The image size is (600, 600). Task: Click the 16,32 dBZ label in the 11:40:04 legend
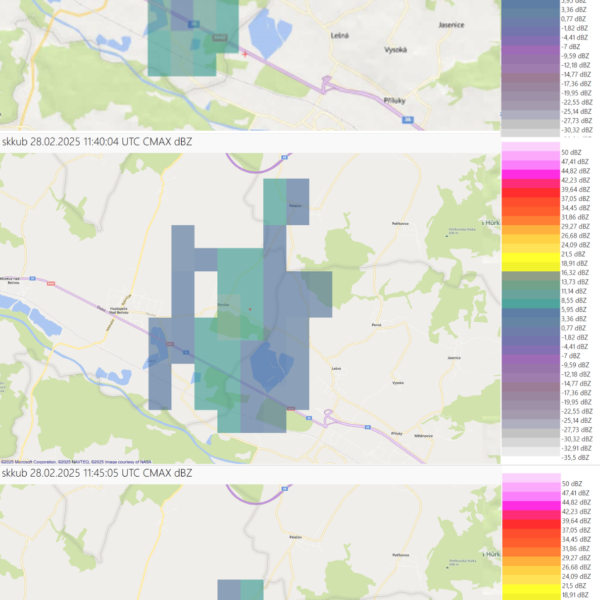[x=575, y=273]
